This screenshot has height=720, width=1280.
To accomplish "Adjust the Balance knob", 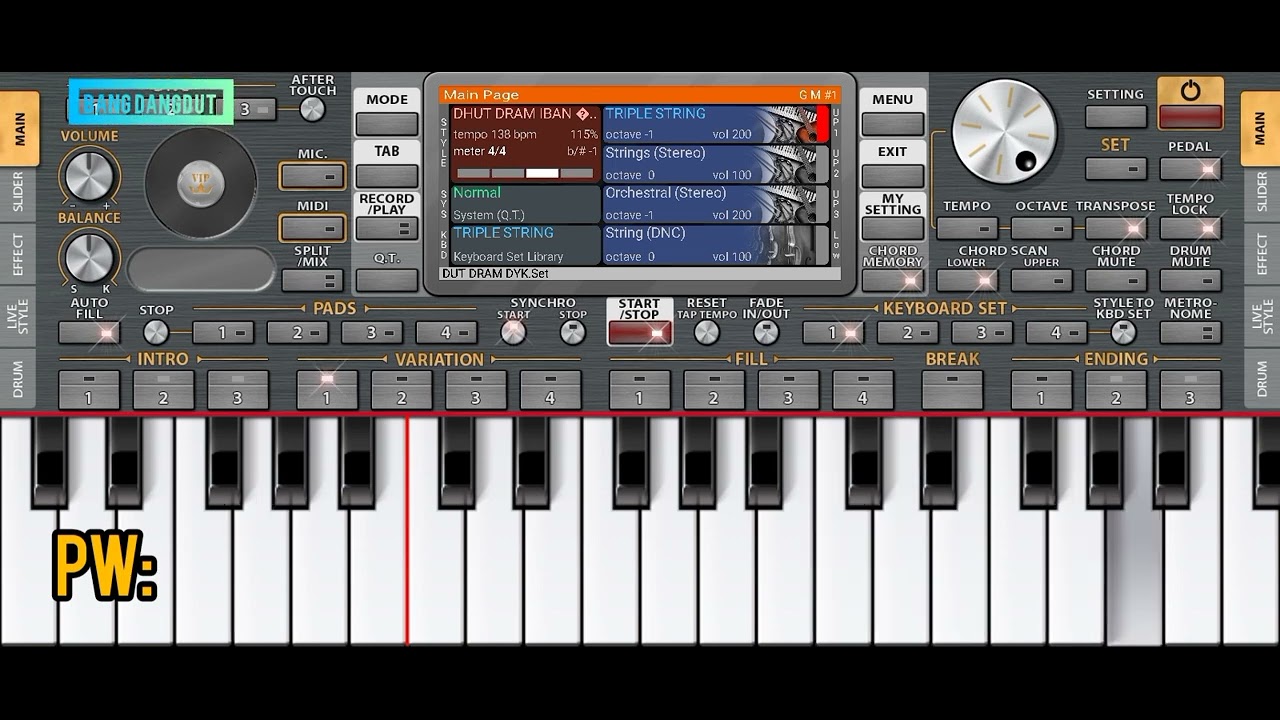I will 89,257.
